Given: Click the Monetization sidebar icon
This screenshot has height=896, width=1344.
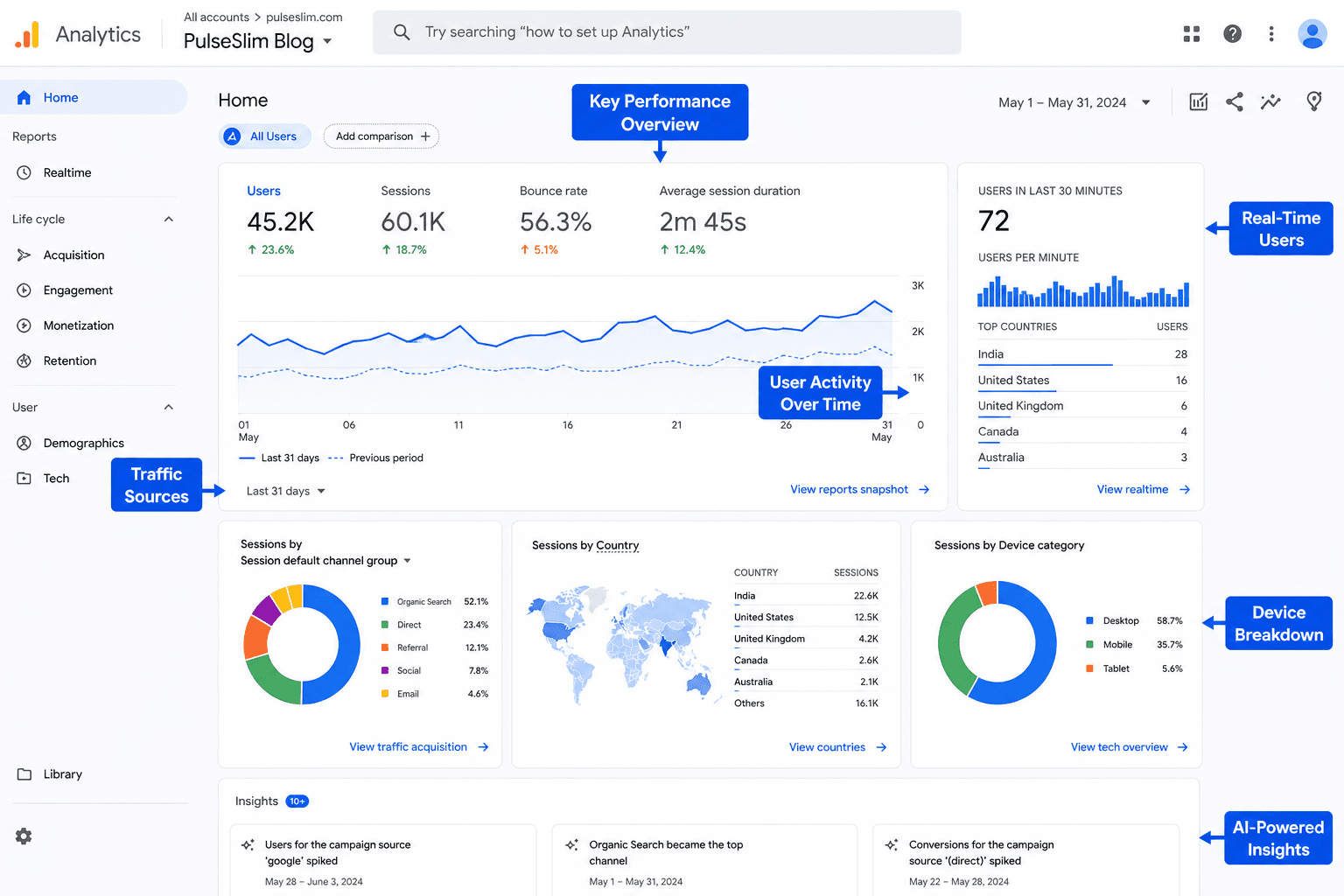Looking at the screenshot, I should click(x=24, y=325).
